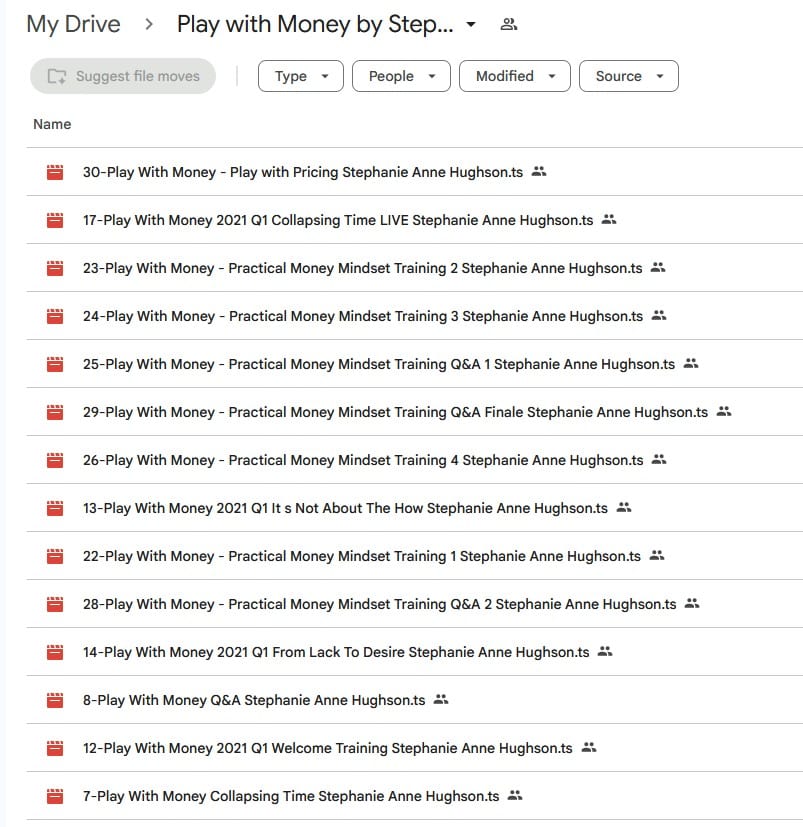The width and height of the screenshot is (803, 827).
Task: Open the Type filter dropdown
Action: (x=301, y=76)
